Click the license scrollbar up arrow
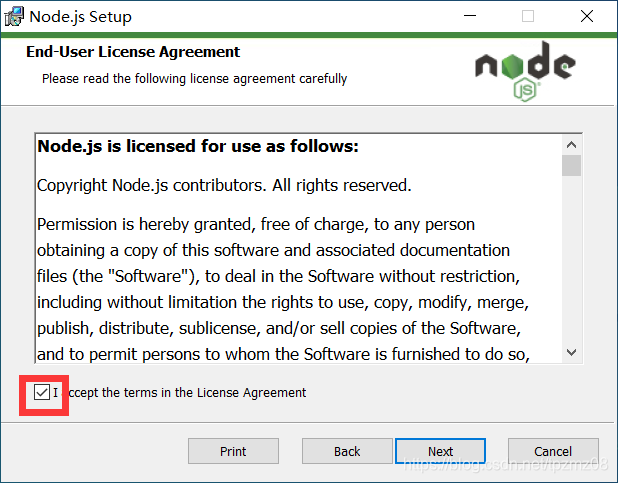618x483 pixels. coord(571,145)
